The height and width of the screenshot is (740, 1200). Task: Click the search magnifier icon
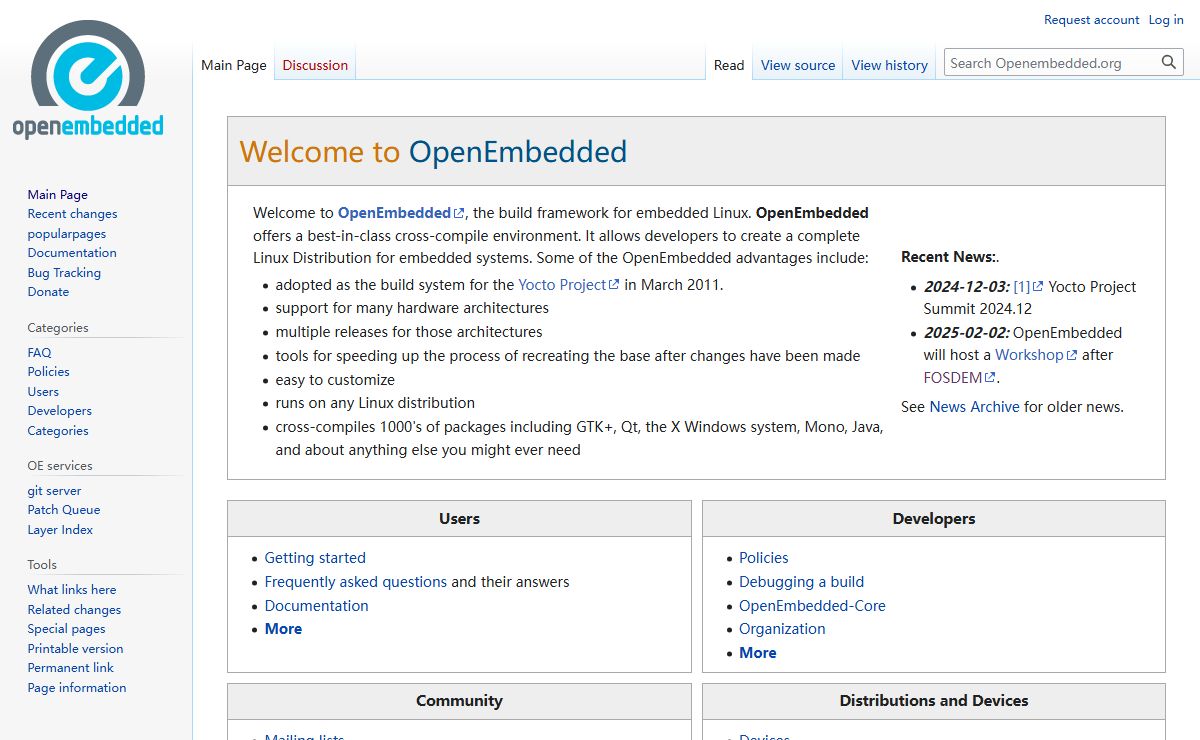click(1169, 62)
